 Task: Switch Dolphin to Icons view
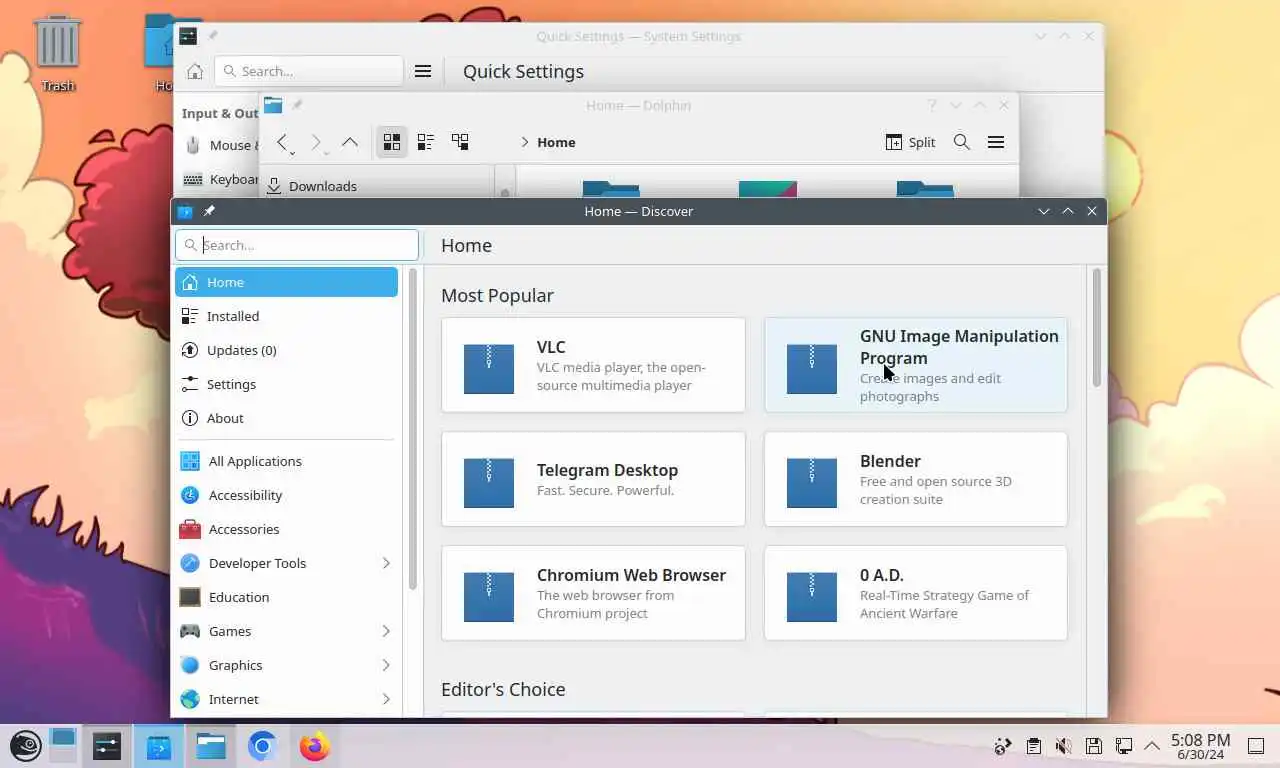coord(392,142)
